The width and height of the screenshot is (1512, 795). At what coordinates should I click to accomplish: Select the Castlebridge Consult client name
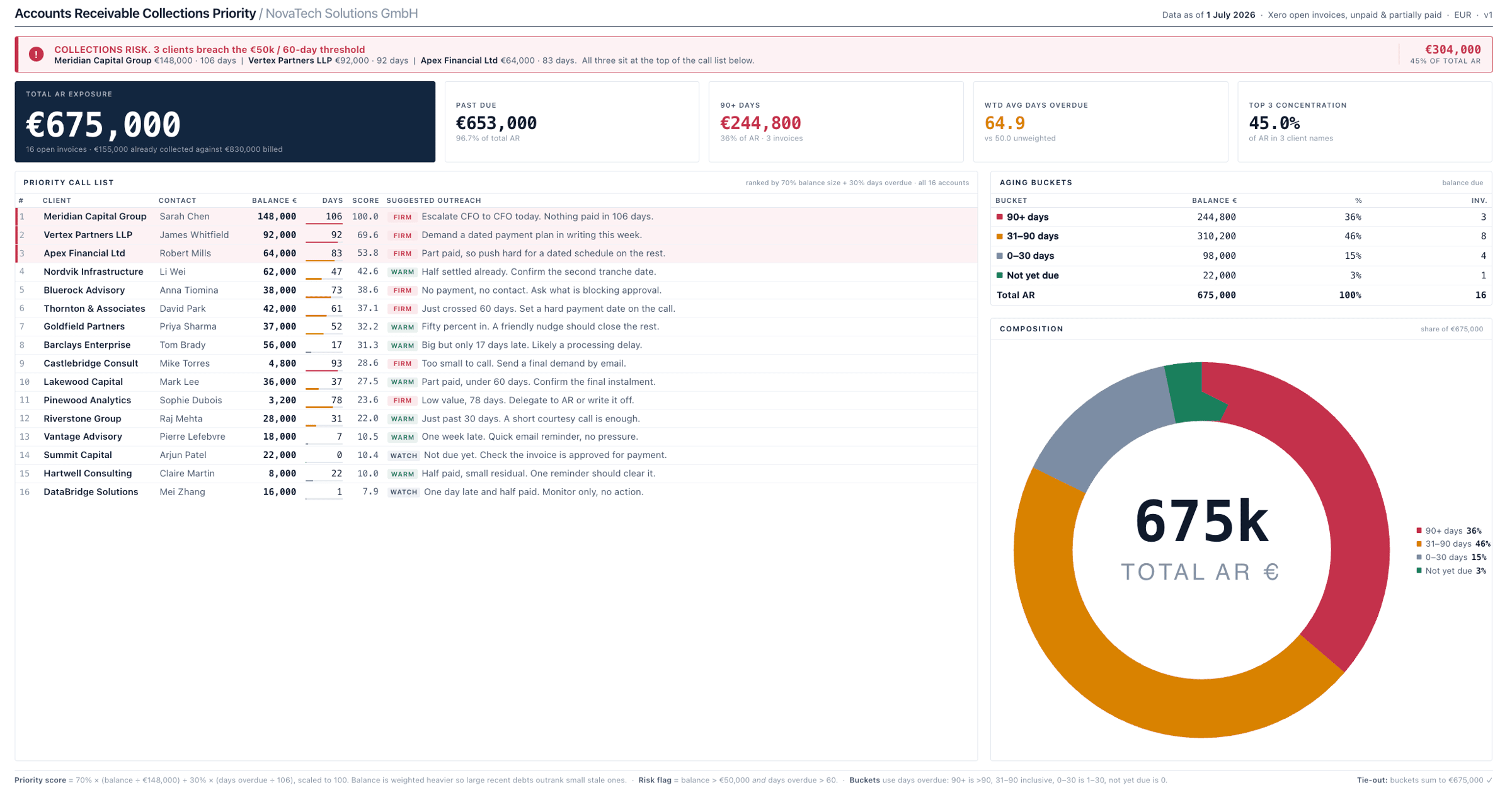click(91, 363)
